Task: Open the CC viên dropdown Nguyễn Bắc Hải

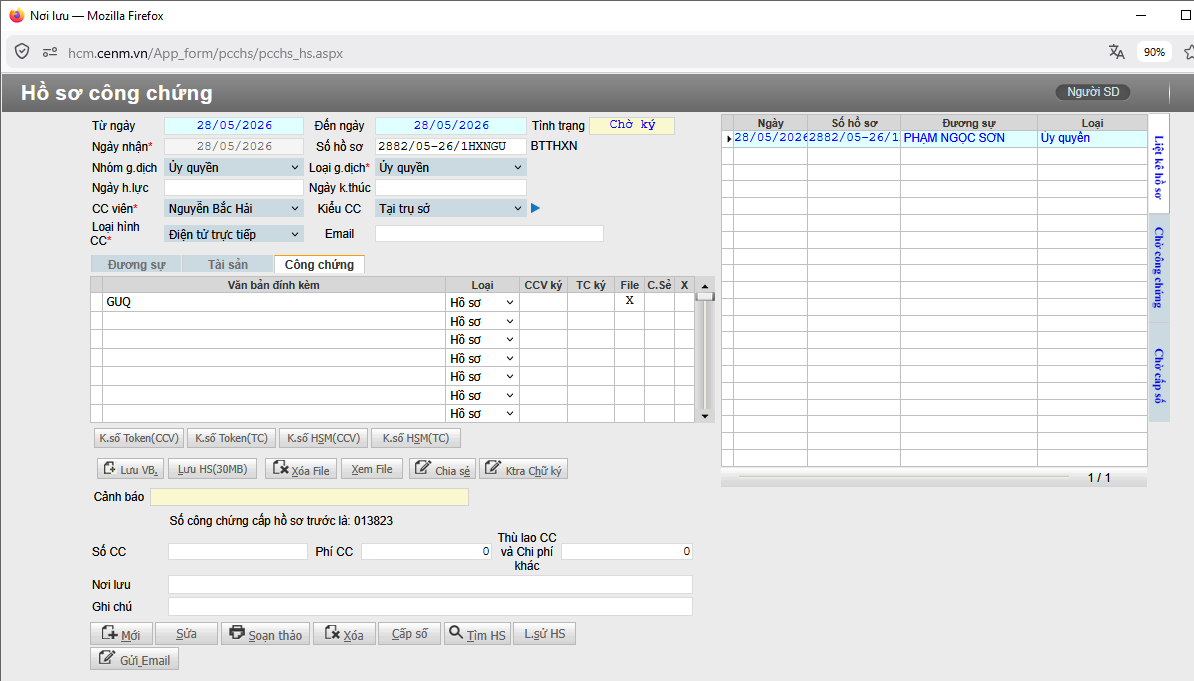Action: pyautogui.click(x=233, y=209)
